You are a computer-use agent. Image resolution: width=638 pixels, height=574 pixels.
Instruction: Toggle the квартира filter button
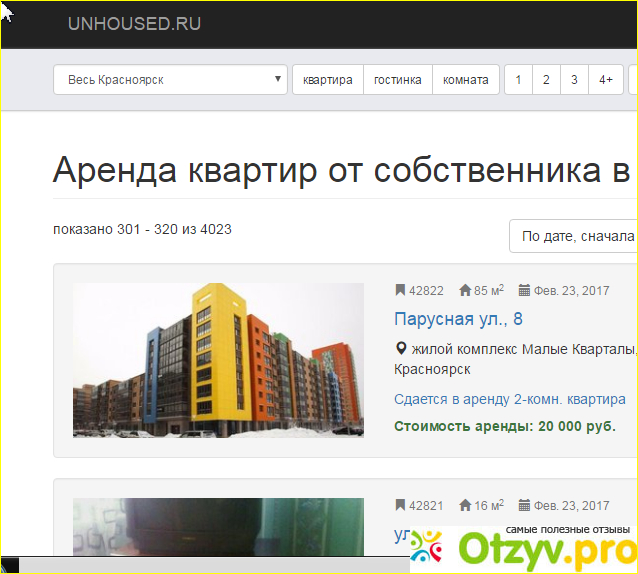tap(327, 80)
